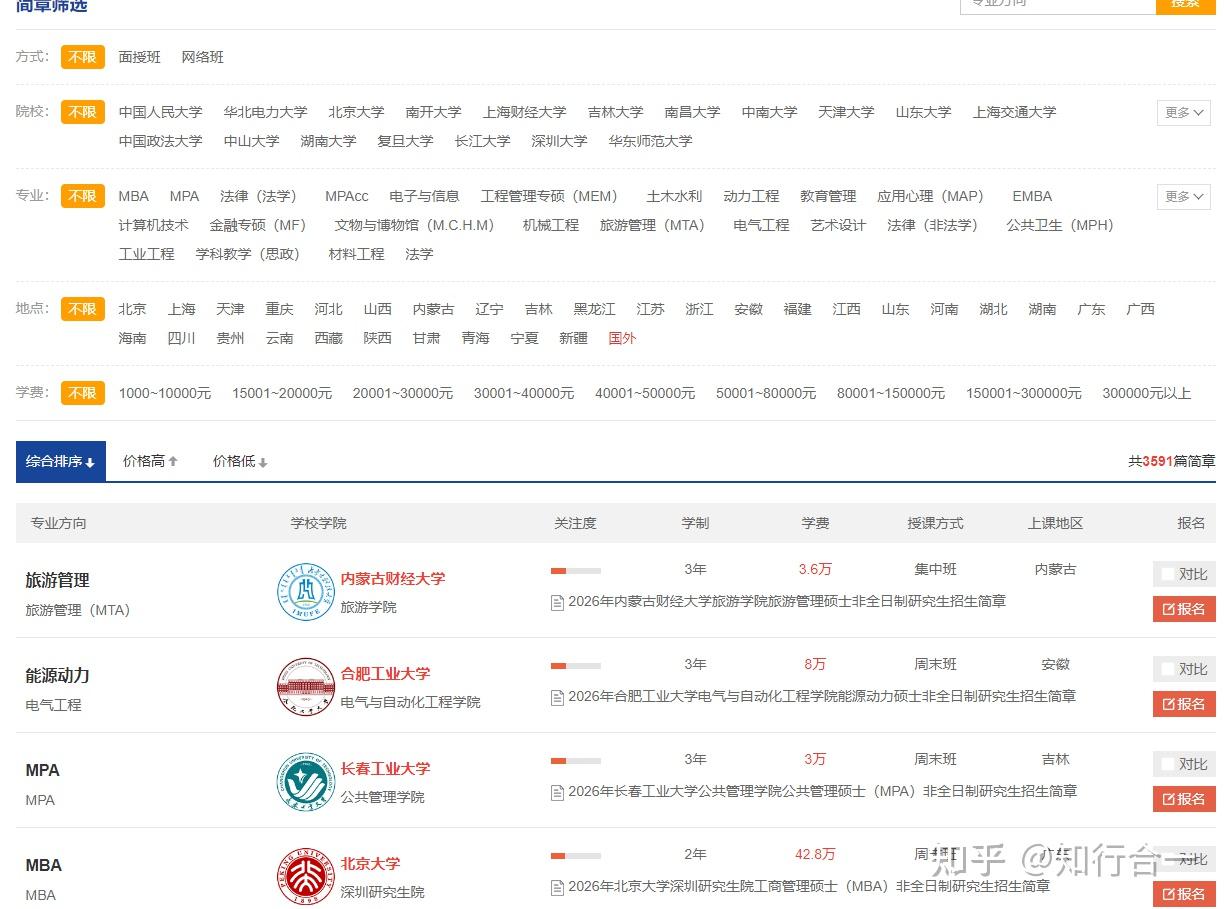Click the 能源动力 major title
The image size is (1229, 909).
57,675
